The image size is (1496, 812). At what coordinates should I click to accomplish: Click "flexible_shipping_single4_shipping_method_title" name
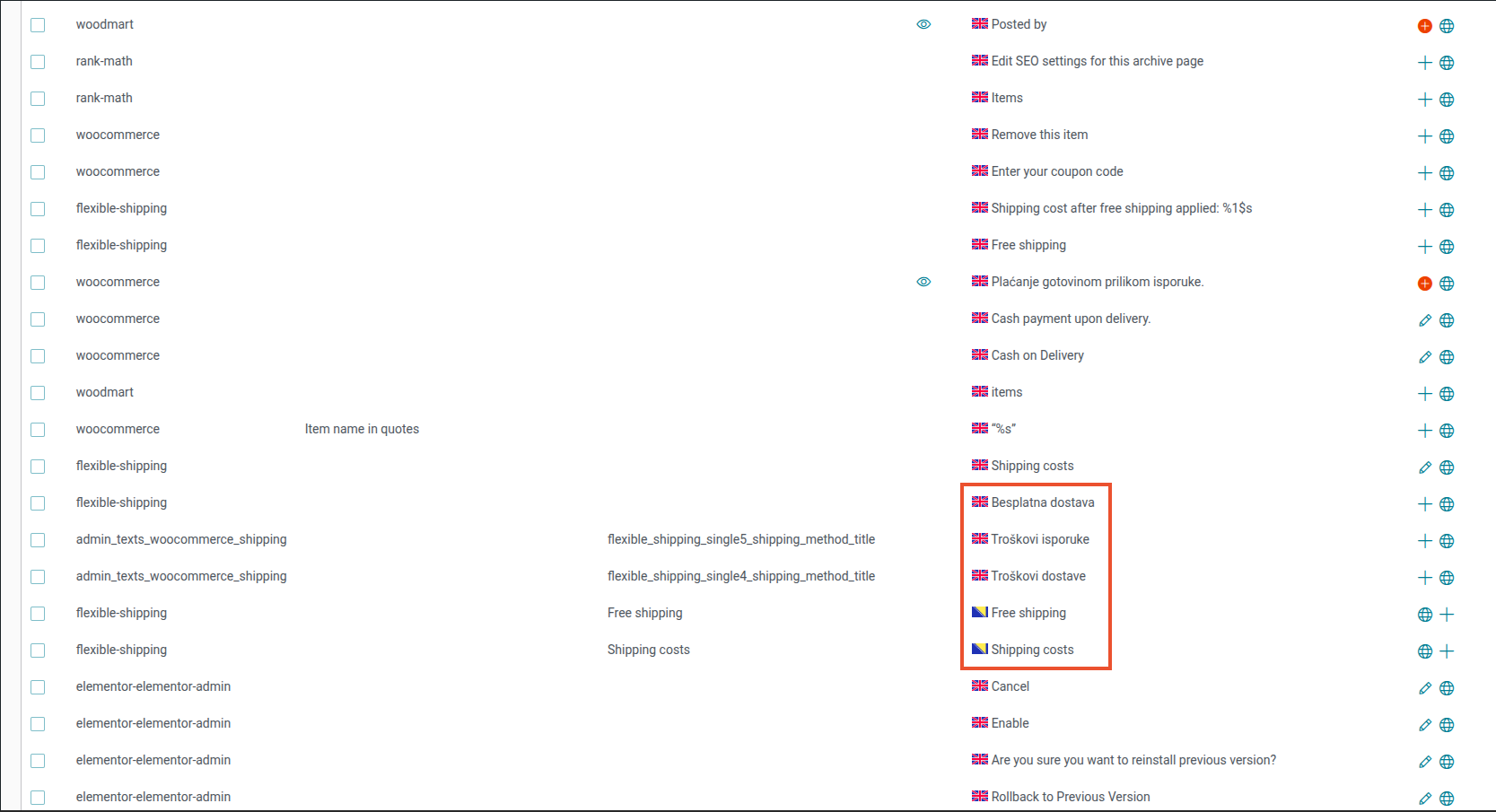[741, 576]
